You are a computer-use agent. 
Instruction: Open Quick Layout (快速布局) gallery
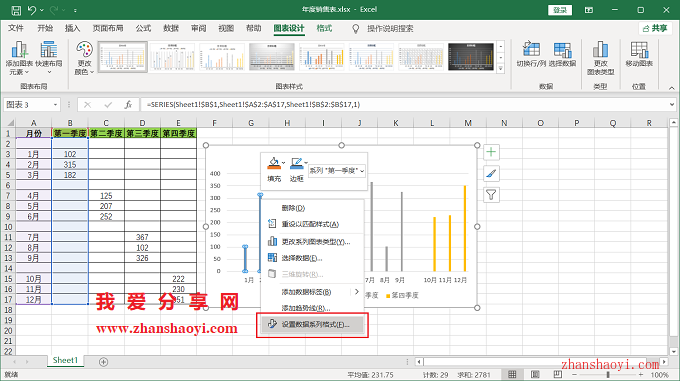click(x=49, y=58)
